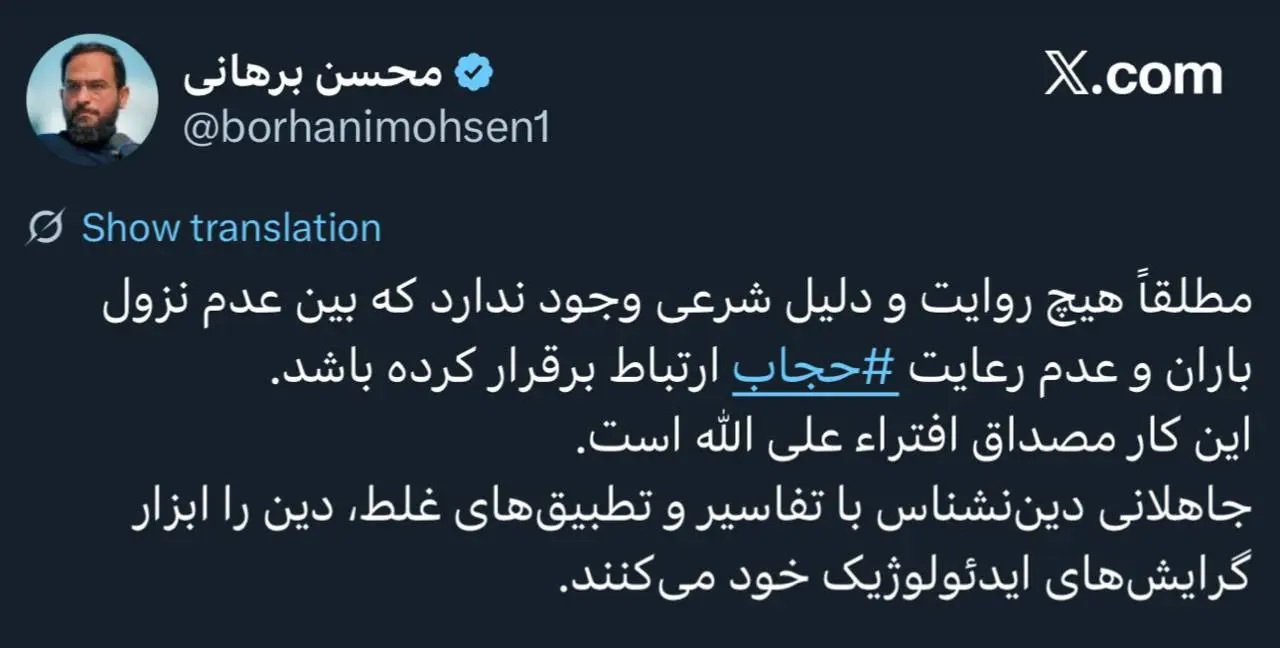Select the username @borhanimohsen1
The width and height of the screenshot is (1280, 648).
[x=366, y=128]
